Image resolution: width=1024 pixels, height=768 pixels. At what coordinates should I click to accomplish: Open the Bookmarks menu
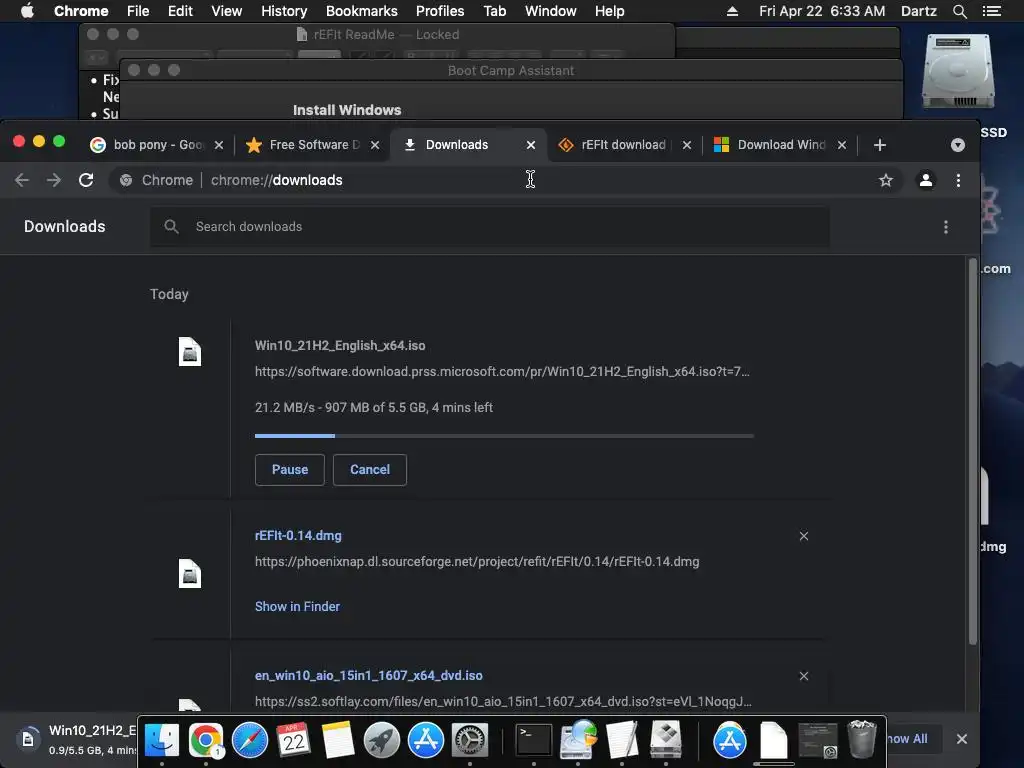[x=361, y=11]
